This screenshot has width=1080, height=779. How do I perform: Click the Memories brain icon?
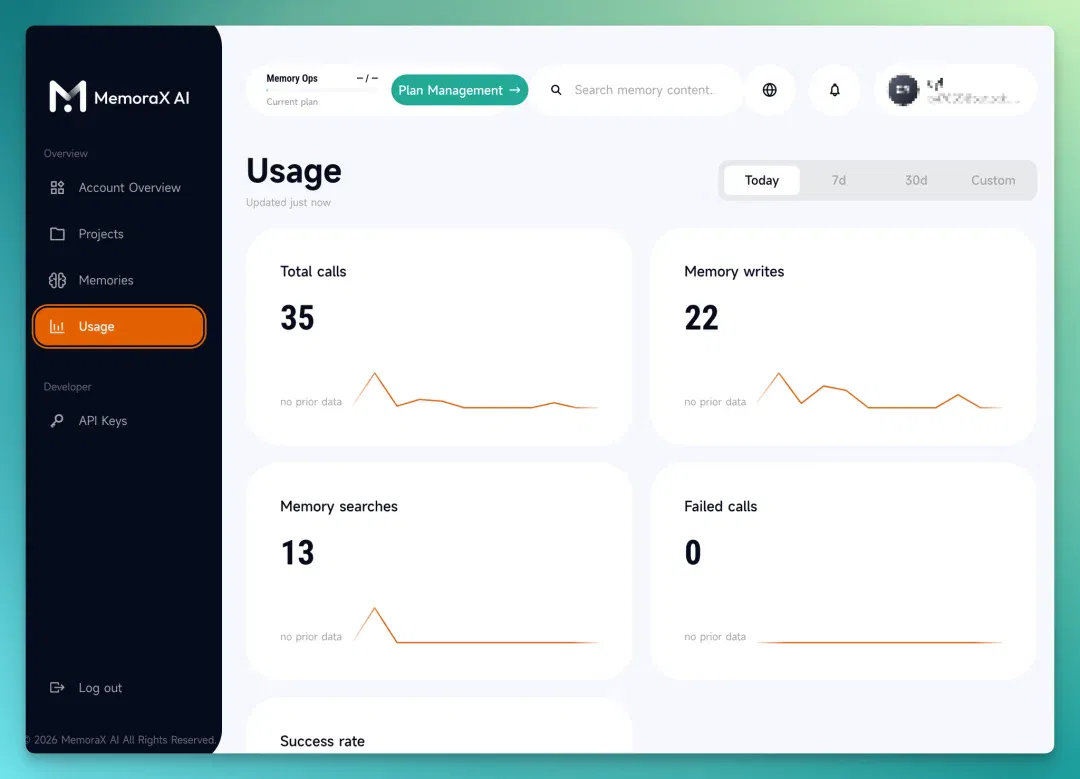pyautogui.click(x=57, y=280)
